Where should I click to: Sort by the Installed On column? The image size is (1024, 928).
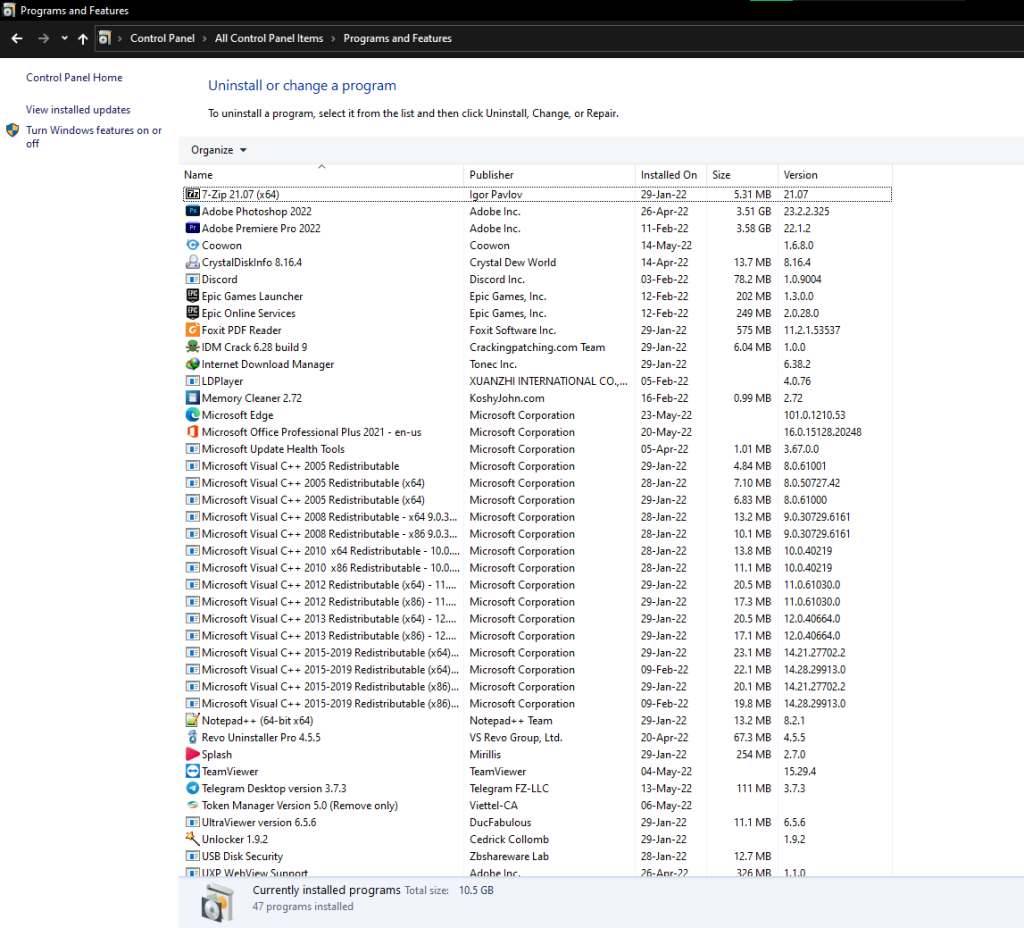click(671, 174)
